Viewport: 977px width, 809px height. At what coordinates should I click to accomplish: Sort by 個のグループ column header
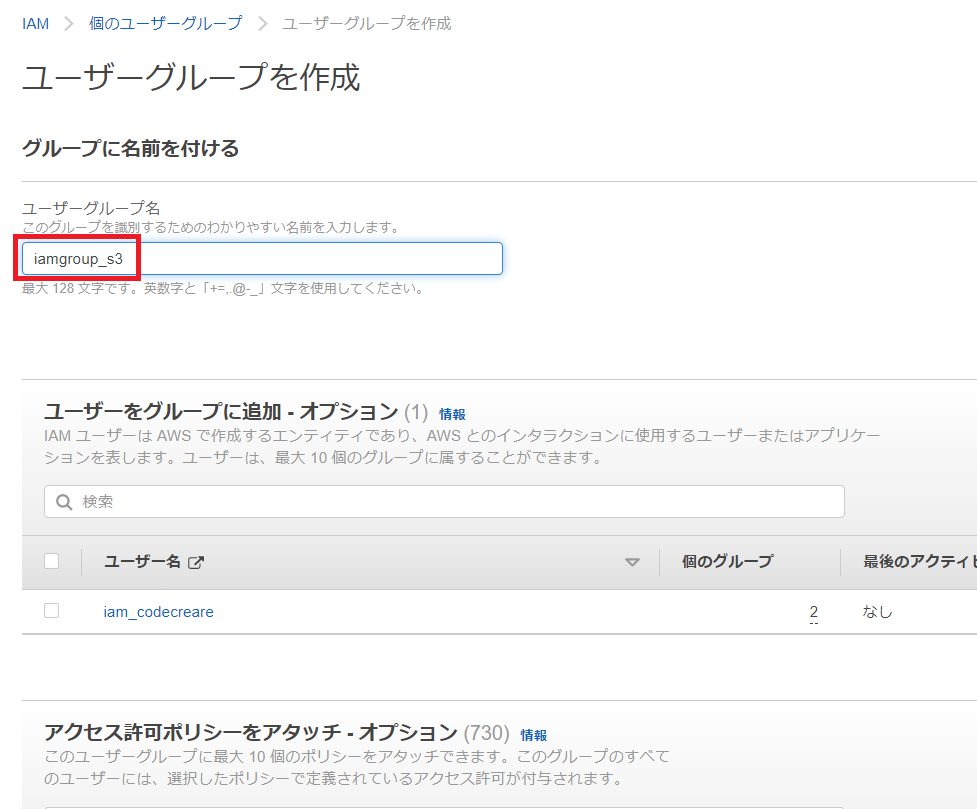click(x=727, y=562)
